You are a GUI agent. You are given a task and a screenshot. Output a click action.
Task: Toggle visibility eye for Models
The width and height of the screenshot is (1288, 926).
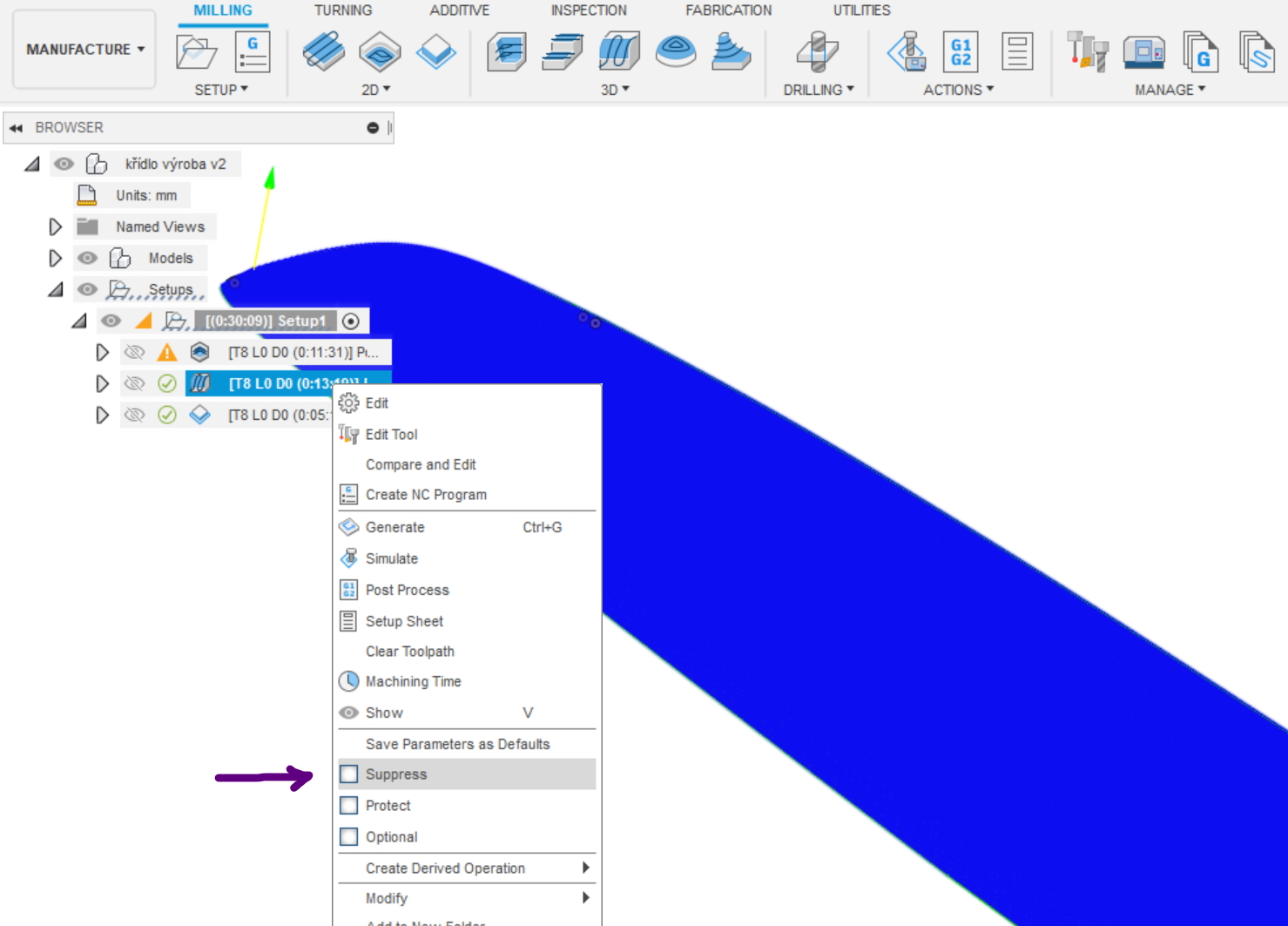point(87,259)
